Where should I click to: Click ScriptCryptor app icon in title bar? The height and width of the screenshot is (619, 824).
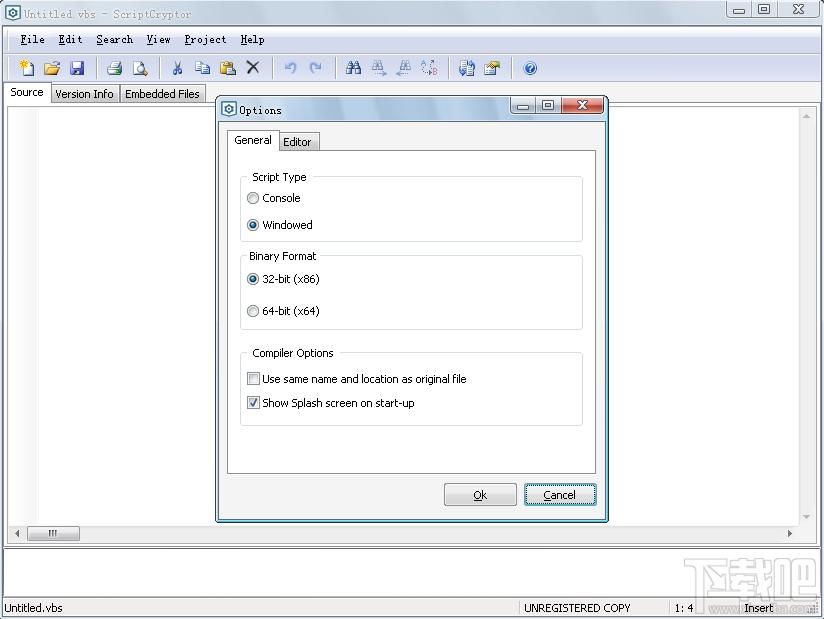click(x=13, y=13)
